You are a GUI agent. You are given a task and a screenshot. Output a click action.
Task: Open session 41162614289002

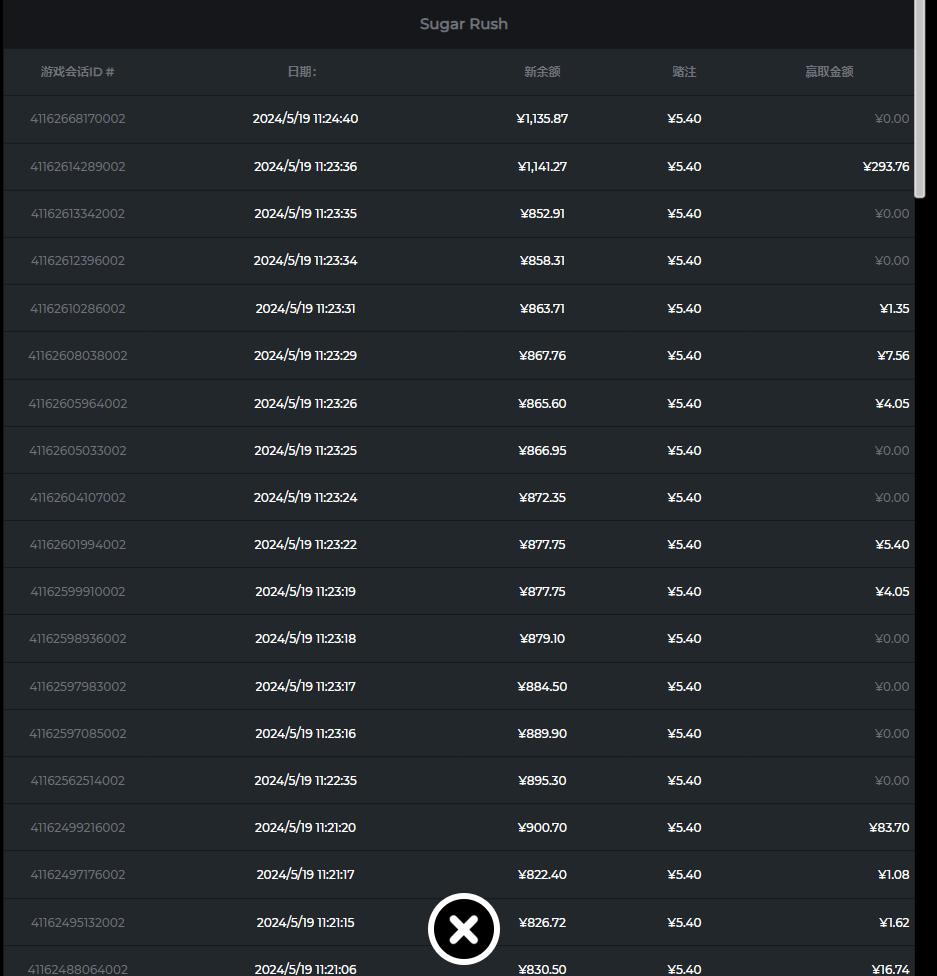click(78, 166)
